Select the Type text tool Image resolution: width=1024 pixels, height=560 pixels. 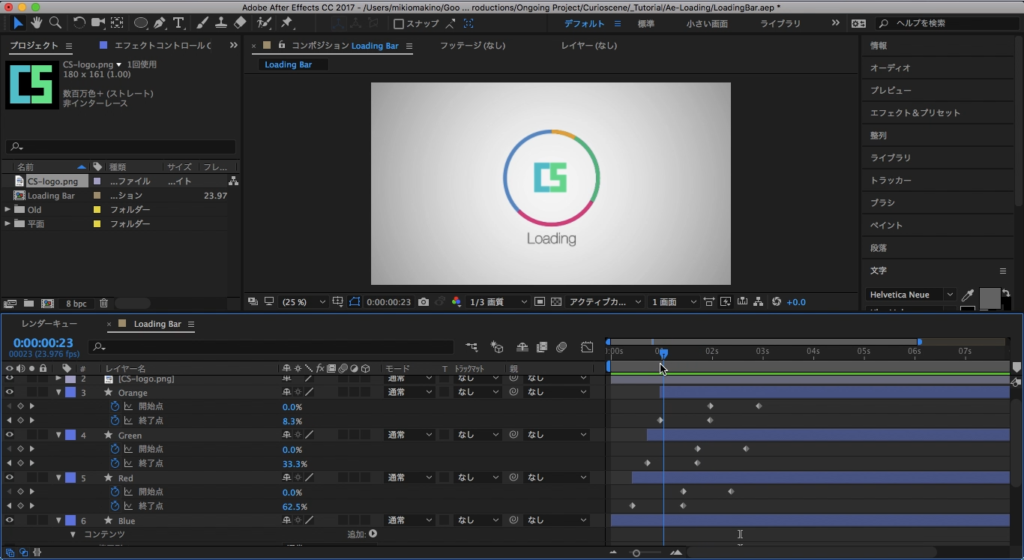coord(179,23)
